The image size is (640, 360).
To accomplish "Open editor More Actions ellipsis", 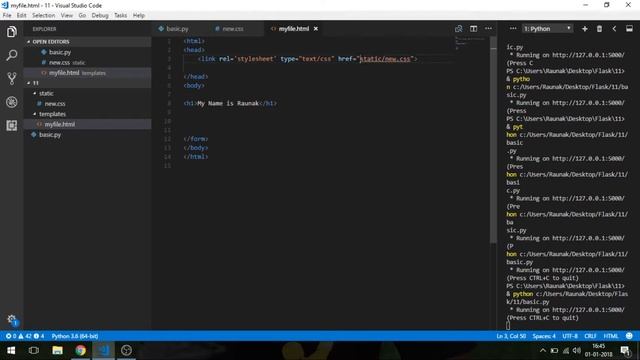I will tap(488, 29).
